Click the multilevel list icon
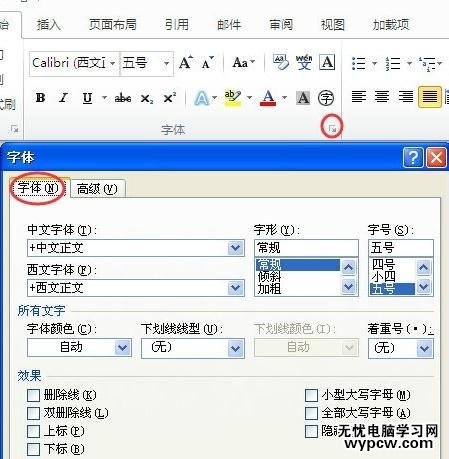The image size is (449, 459). [x=427, y=63]
